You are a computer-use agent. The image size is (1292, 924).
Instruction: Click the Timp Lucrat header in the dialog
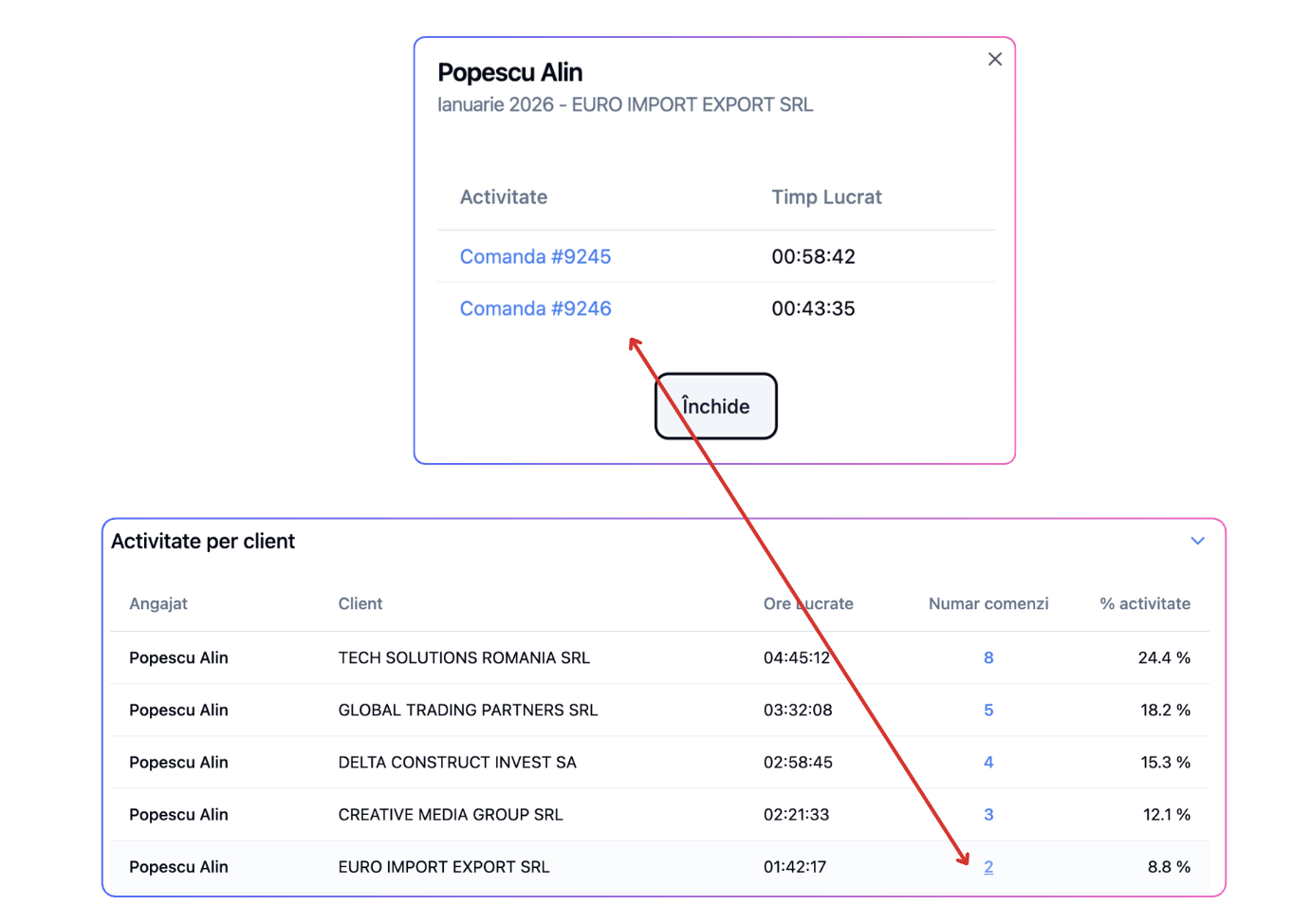(x=826, y=197)
